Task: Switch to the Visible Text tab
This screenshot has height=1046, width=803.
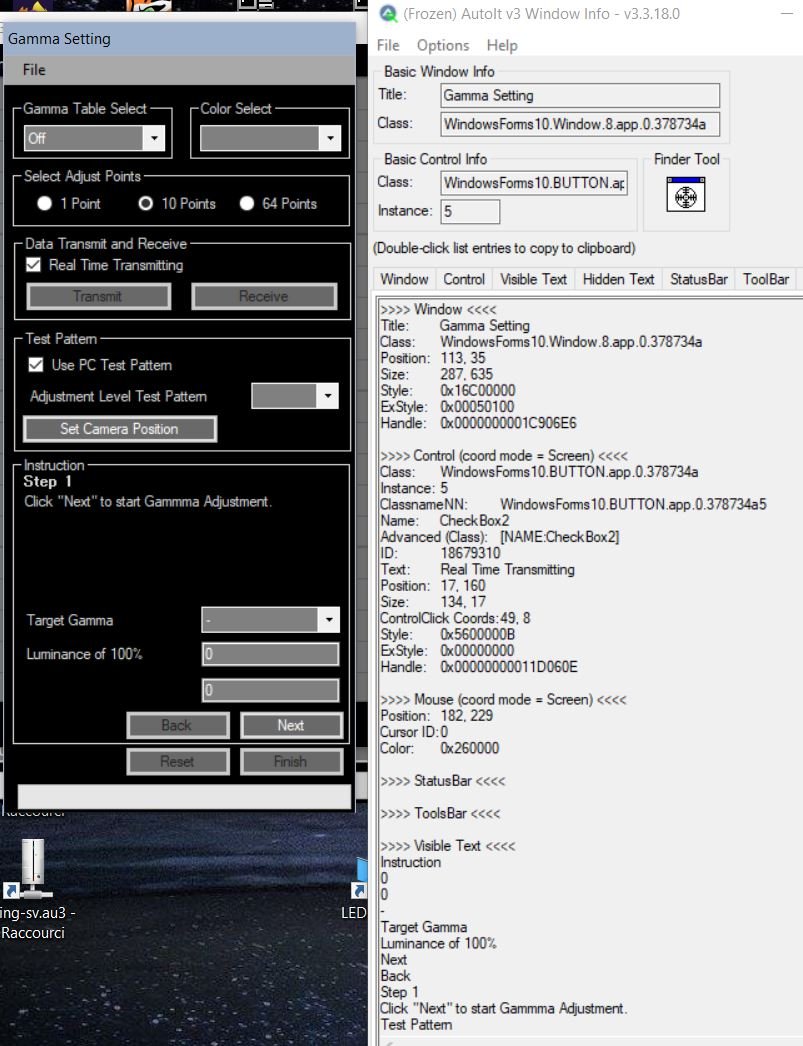Action: [x=533, y=279]
